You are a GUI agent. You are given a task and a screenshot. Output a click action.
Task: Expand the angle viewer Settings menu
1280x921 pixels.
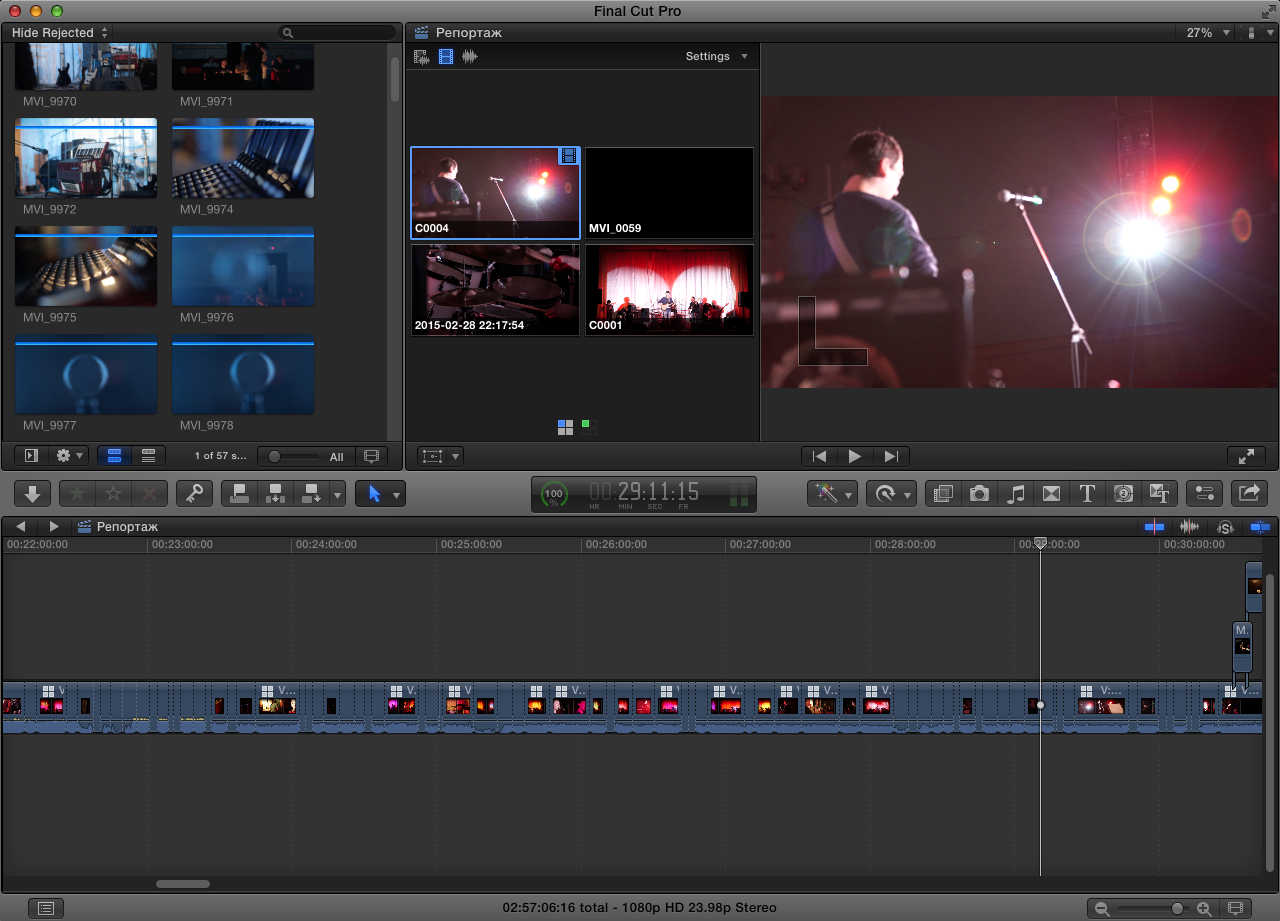[x=716, y=56]
